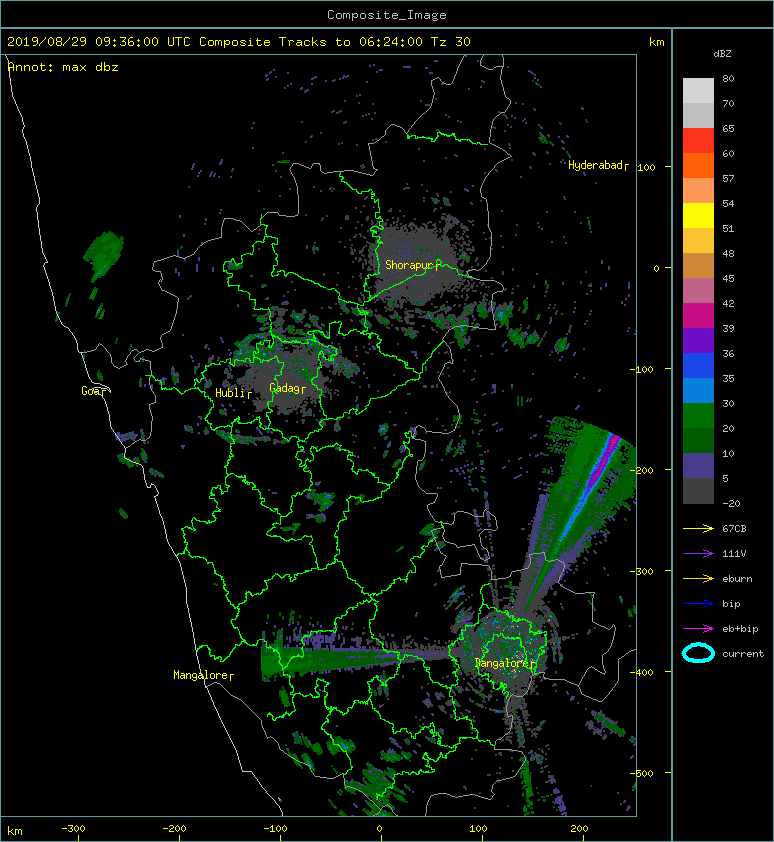Click the 200 tick on the horizontal axis
The image size is (774, 842).
(x=579, y=829)
